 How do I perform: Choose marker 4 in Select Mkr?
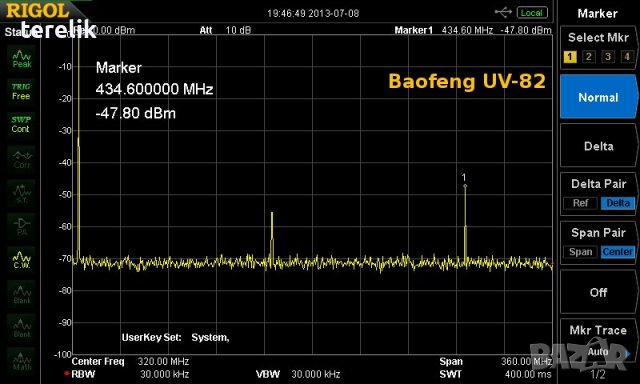(627, 57)
